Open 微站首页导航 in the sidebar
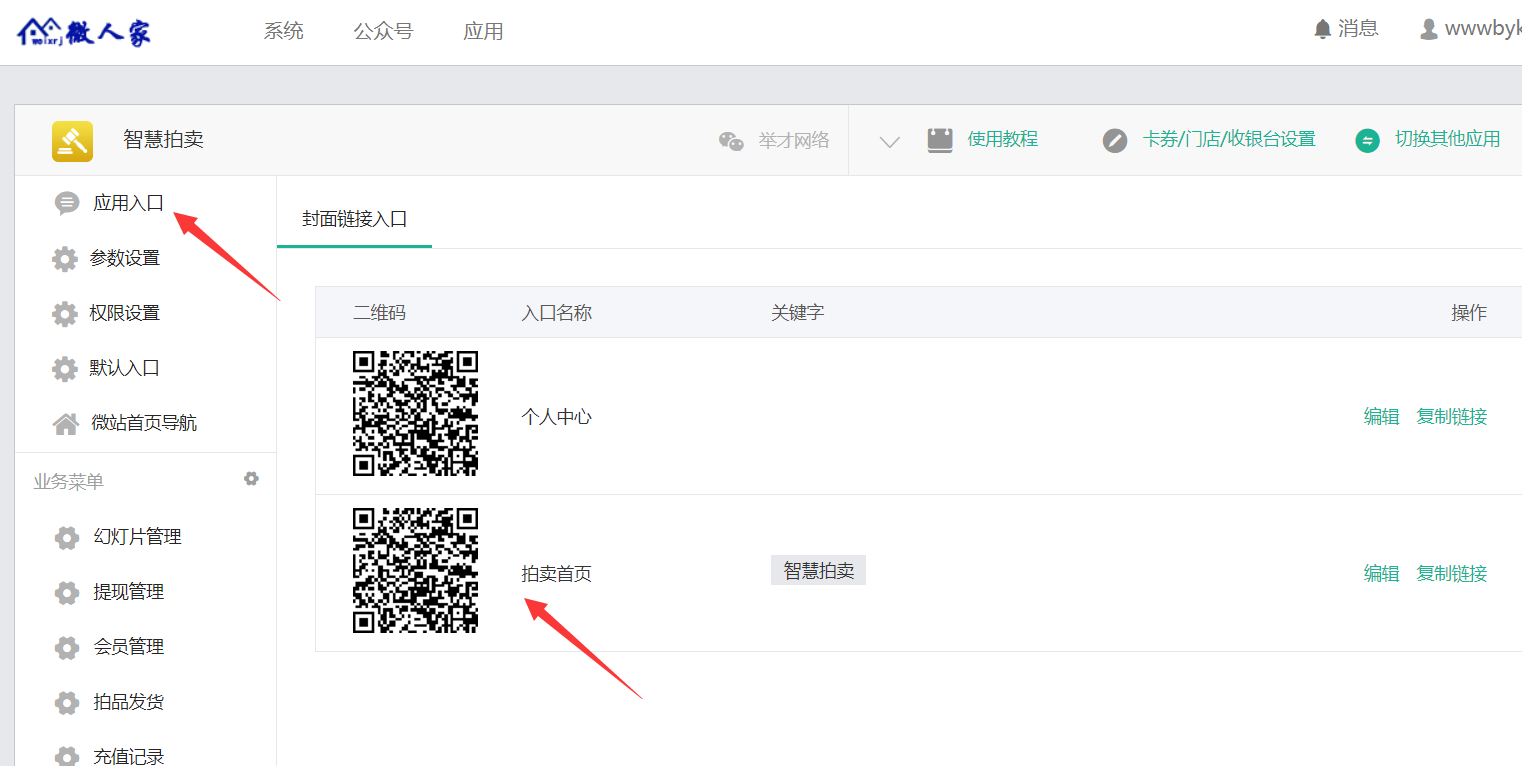The width and height of the screenshot is (1522, 766). (145, 423)
